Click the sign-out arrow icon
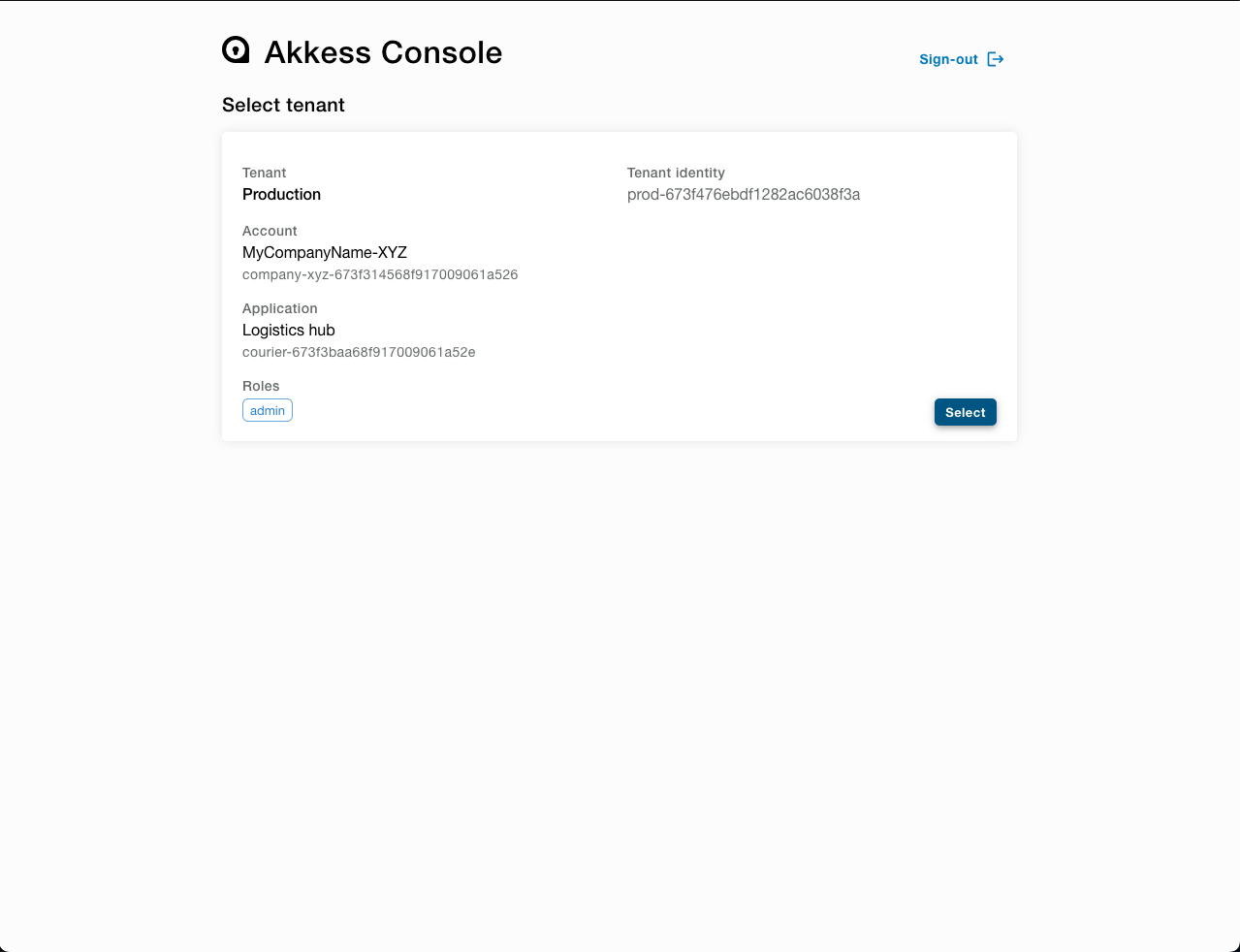This screenshot has width=1240, height=952. (x=995, y=59)
